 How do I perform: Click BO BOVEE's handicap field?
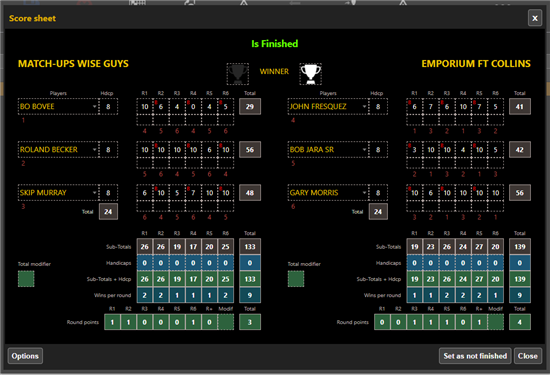tap(108, 106)
